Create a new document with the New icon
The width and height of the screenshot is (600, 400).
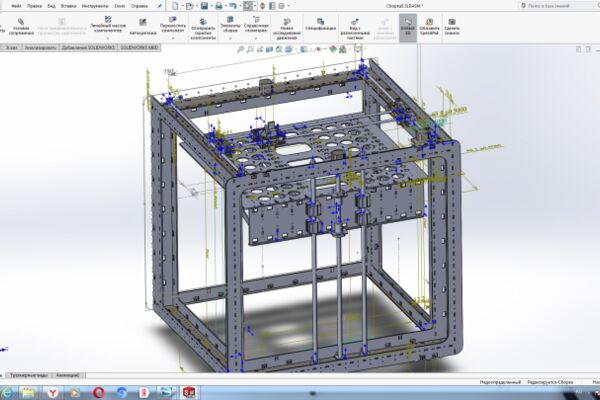pyautogui.click(x=175, y=6)
